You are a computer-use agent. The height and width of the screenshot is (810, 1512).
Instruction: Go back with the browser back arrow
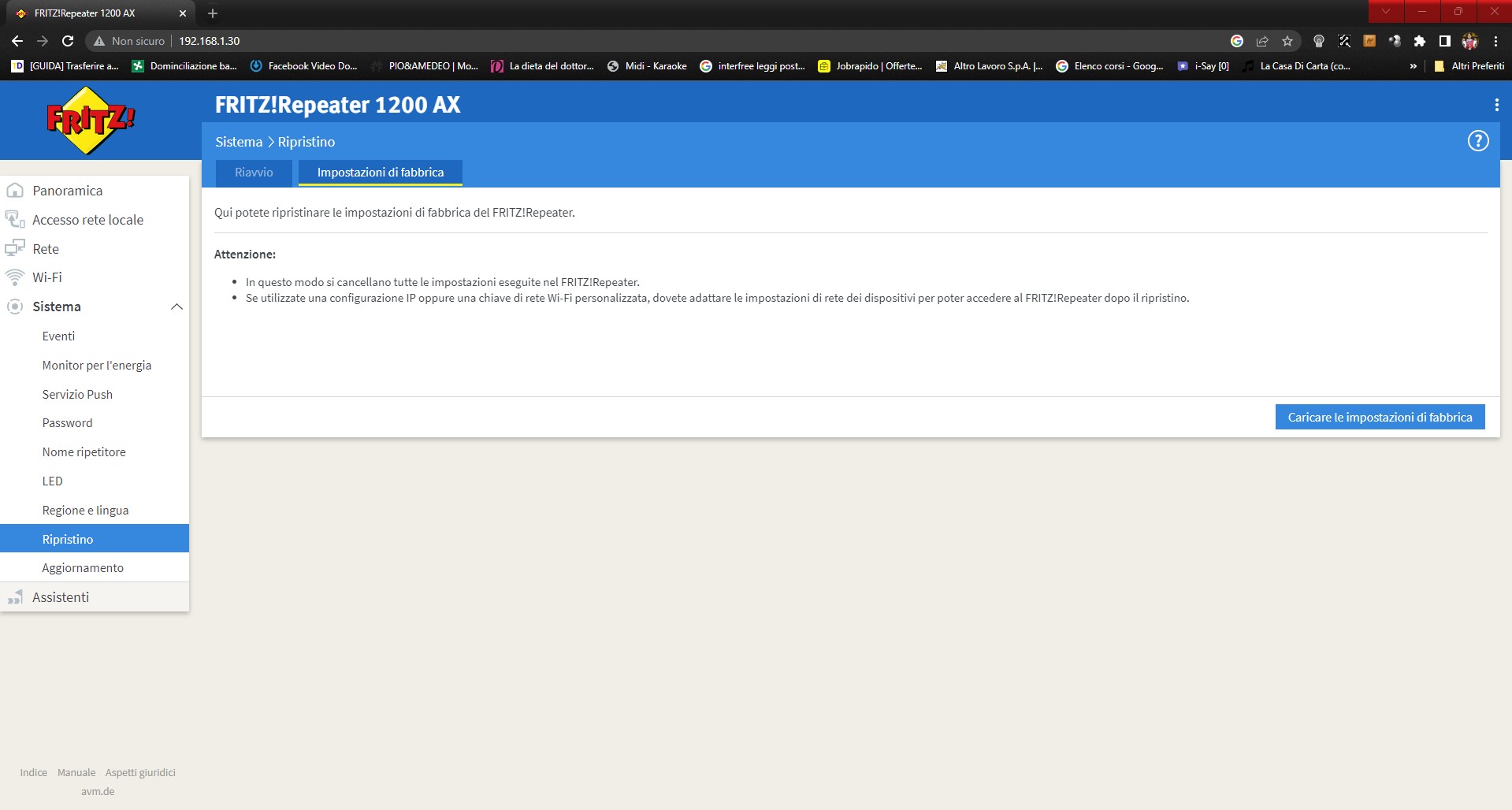[x=17, y=41]
